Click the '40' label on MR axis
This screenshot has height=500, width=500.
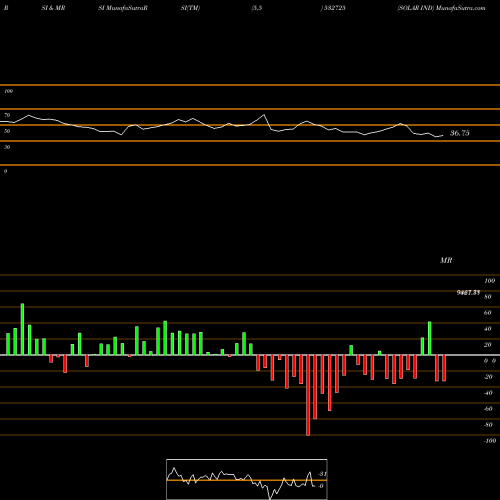488,329
